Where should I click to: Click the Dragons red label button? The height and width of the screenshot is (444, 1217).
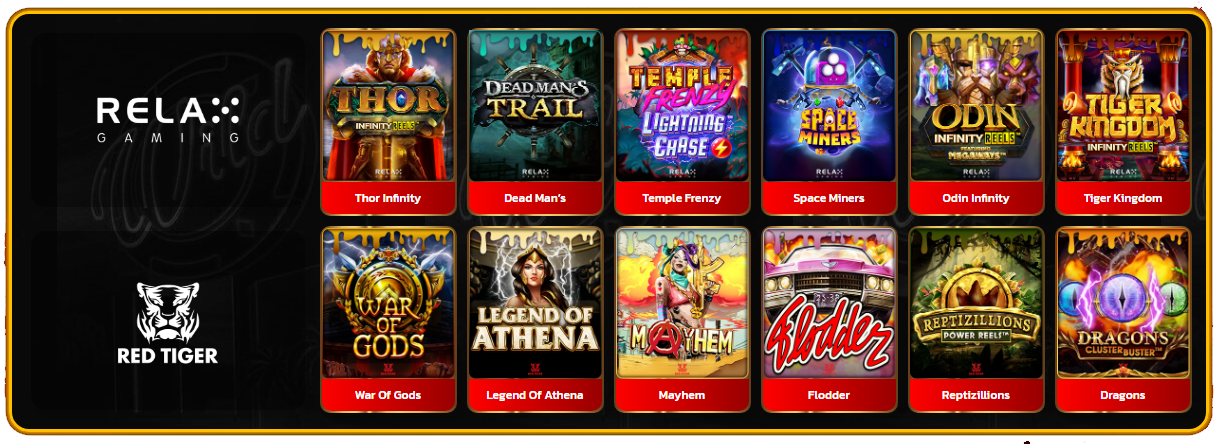point(1123,395)
